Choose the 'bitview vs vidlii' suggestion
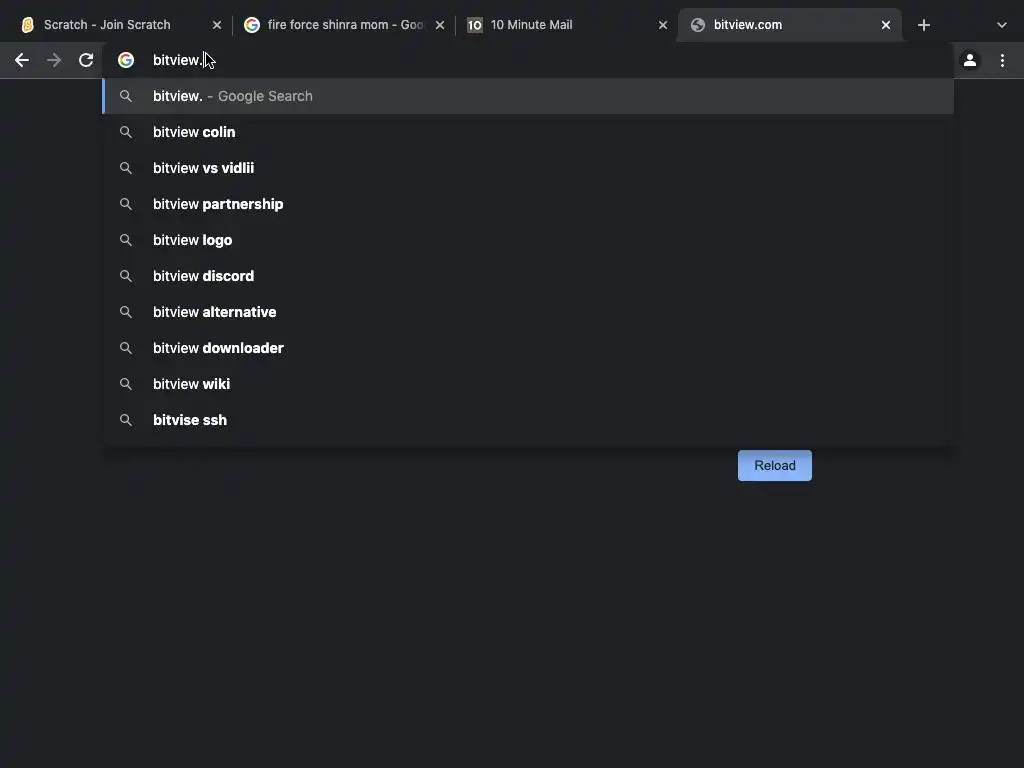The height and width of the screenshot is (768, 1024). 204,168
